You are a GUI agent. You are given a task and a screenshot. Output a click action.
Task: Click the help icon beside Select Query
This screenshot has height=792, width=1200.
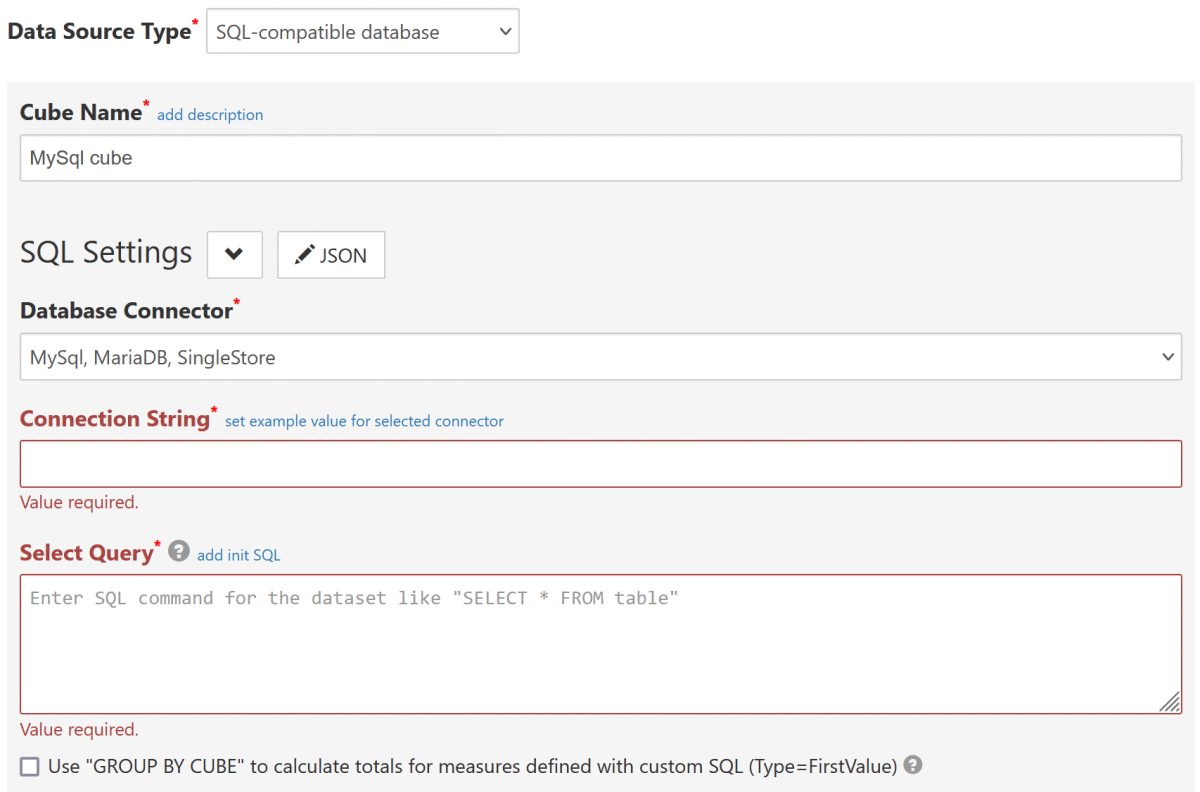click(179, 551)
